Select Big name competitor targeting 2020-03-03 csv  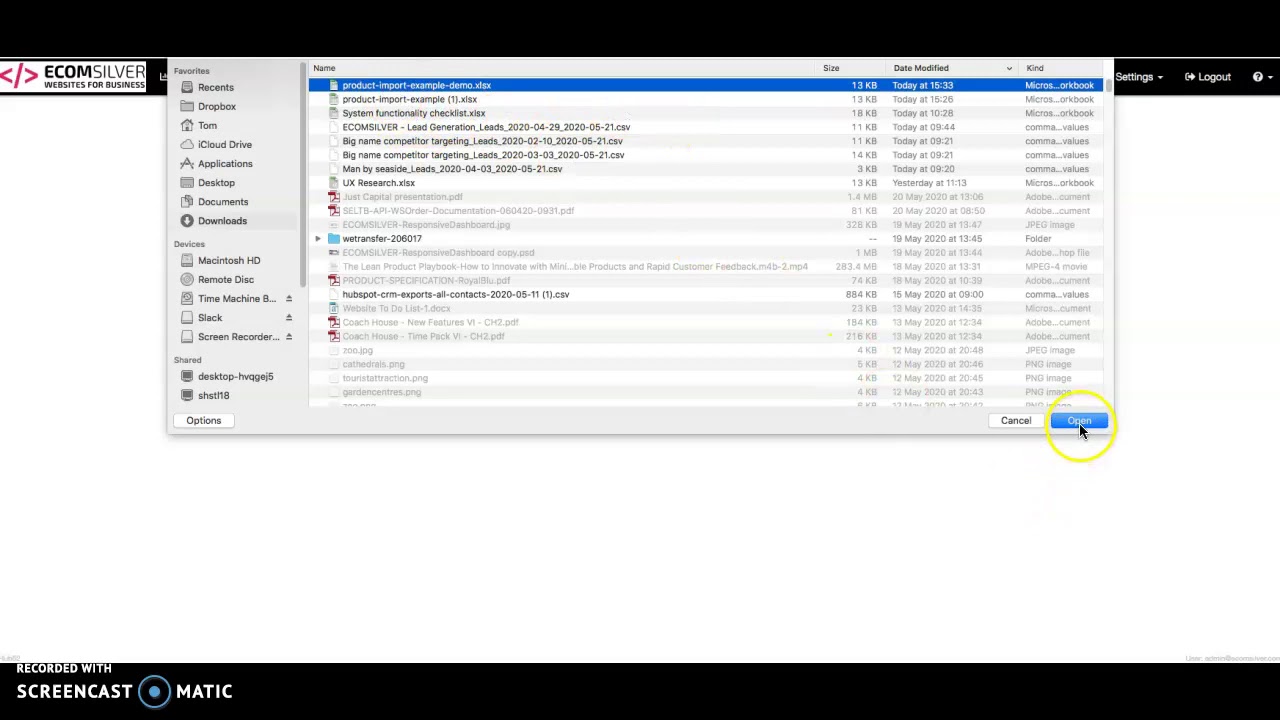click(705, 155)
